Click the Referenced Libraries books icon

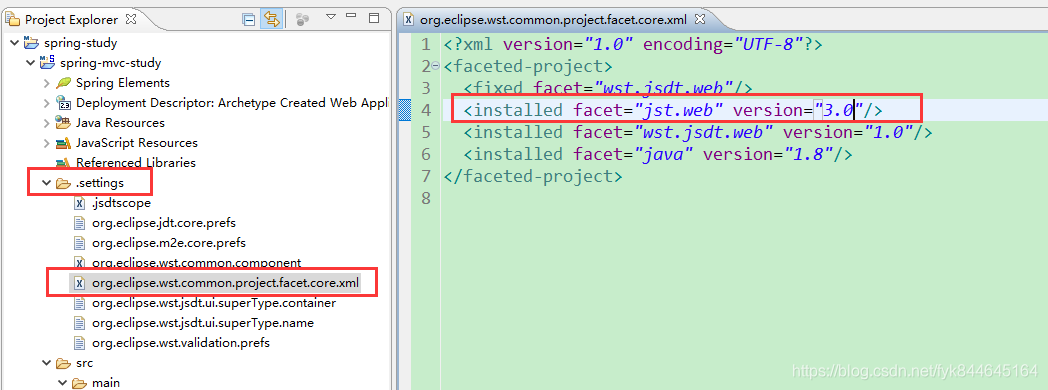pos(63,163)
